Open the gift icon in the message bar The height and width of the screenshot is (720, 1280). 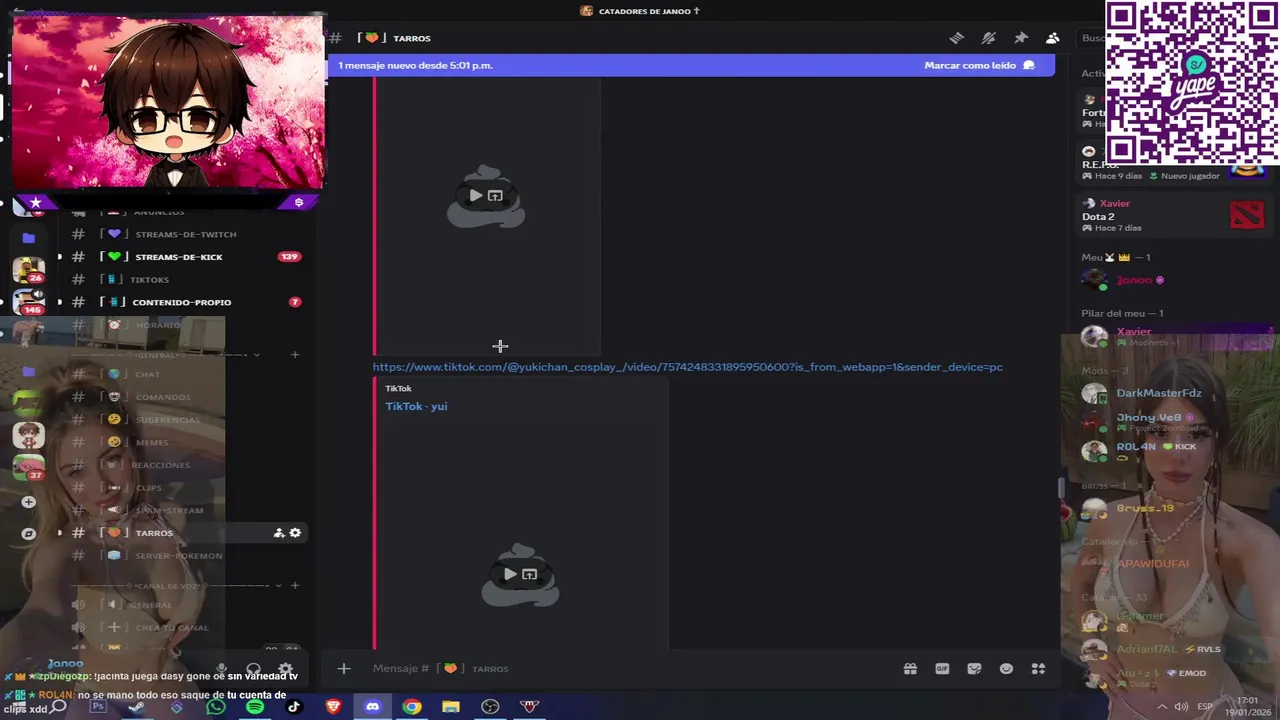pyautogui.click(x=910, y=668)
